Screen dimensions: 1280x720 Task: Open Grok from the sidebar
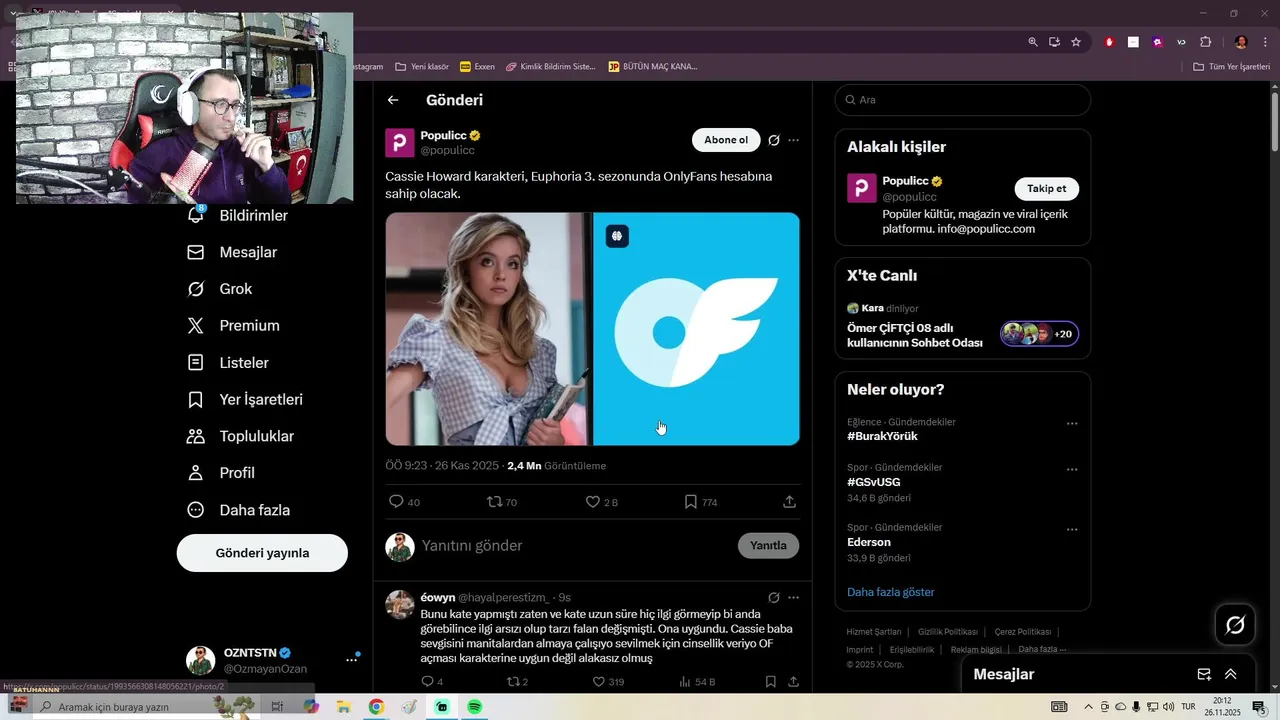[220, 289]
